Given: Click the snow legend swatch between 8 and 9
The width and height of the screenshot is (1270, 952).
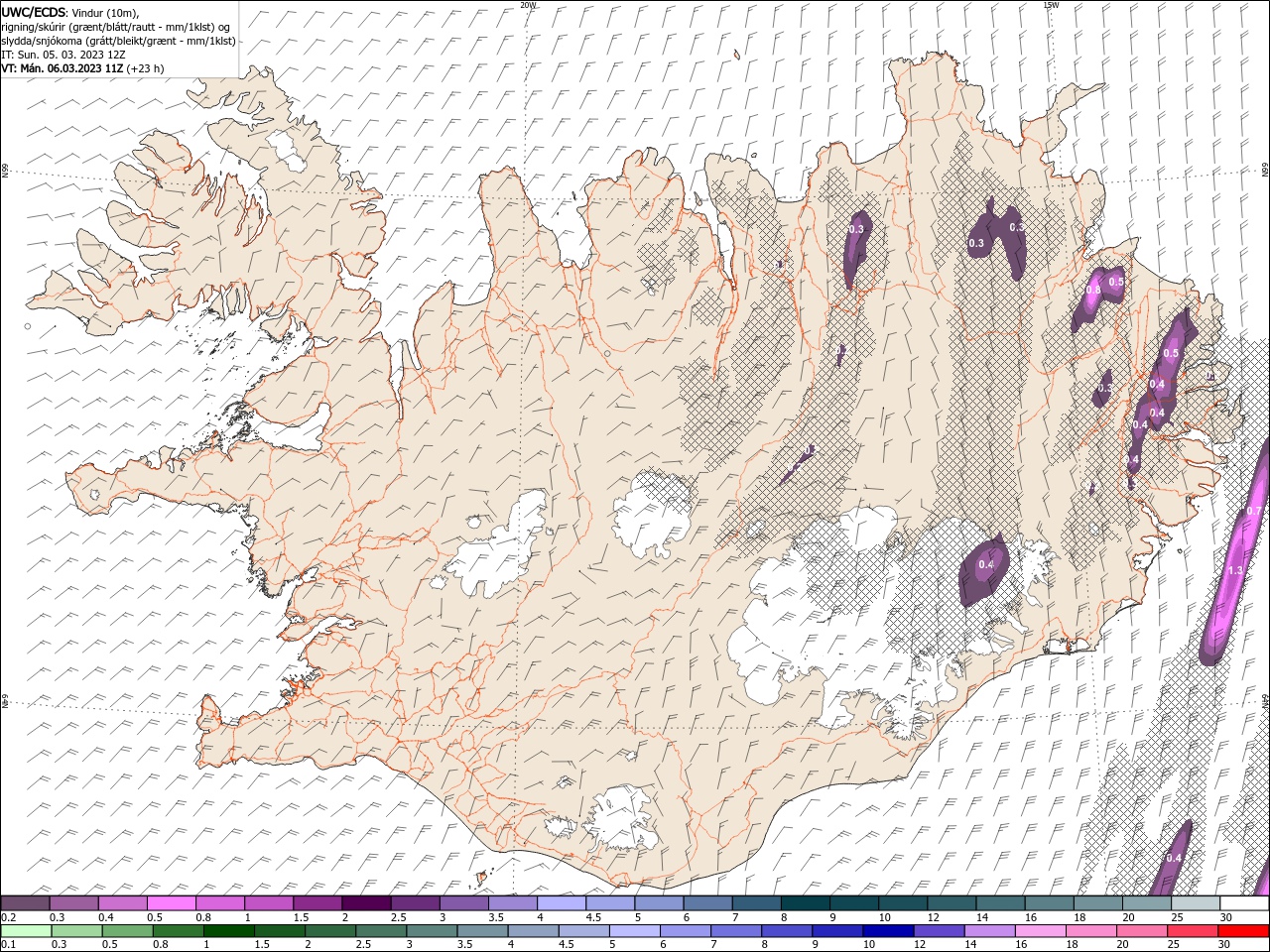Looking at the screenshot, I should click(806, 903).
